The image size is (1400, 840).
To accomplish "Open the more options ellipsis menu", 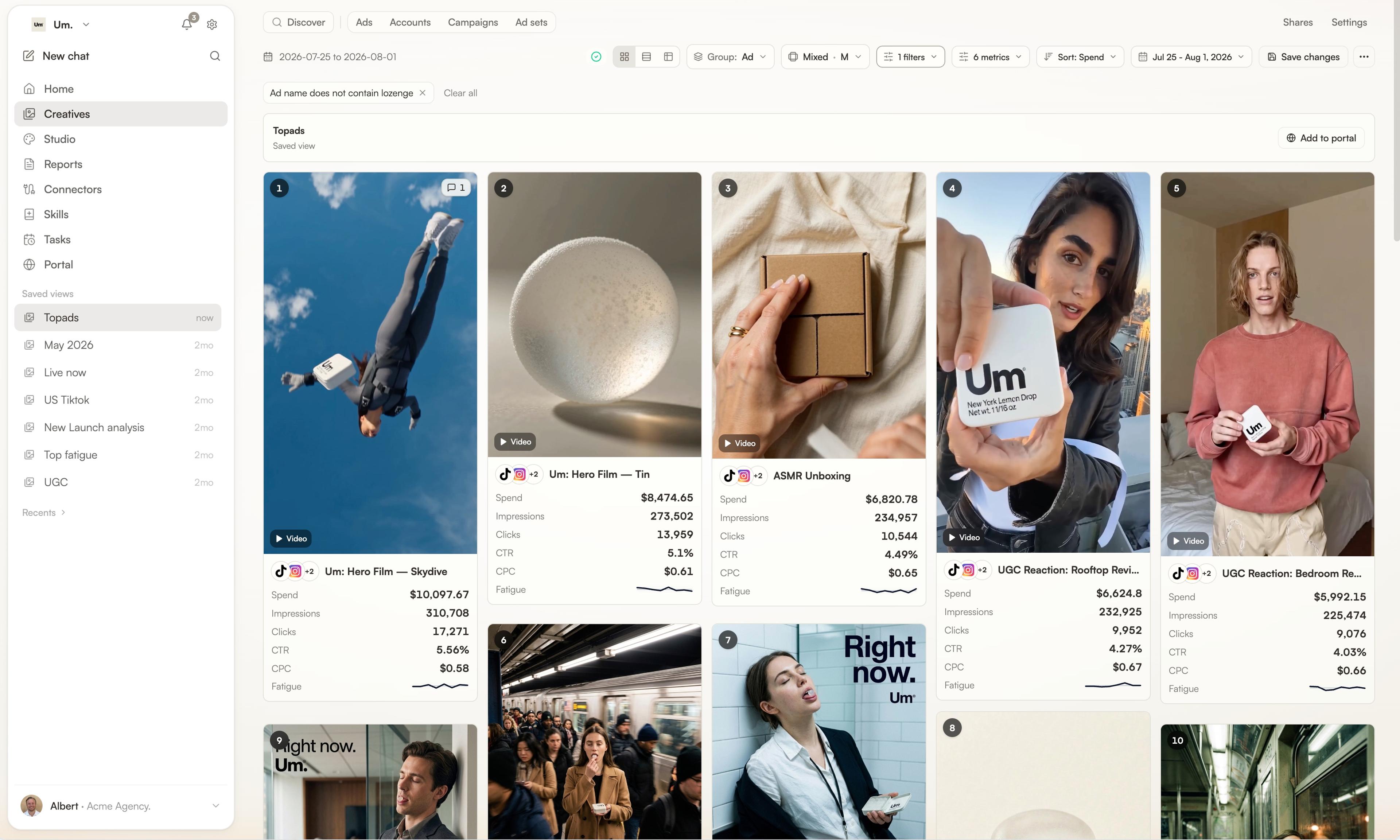I will click(x=1364, y=57).
